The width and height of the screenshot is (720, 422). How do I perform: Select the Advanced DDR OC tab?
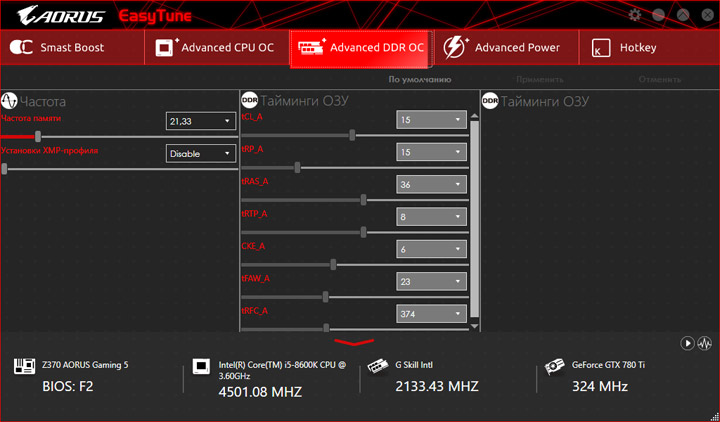pos(361,49)
